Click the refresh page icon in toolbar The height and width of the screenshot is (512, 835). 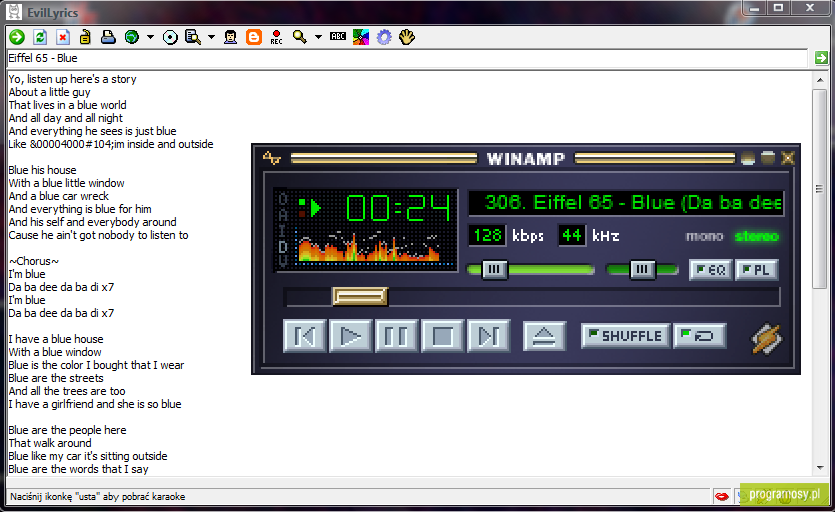pos(40,37)
